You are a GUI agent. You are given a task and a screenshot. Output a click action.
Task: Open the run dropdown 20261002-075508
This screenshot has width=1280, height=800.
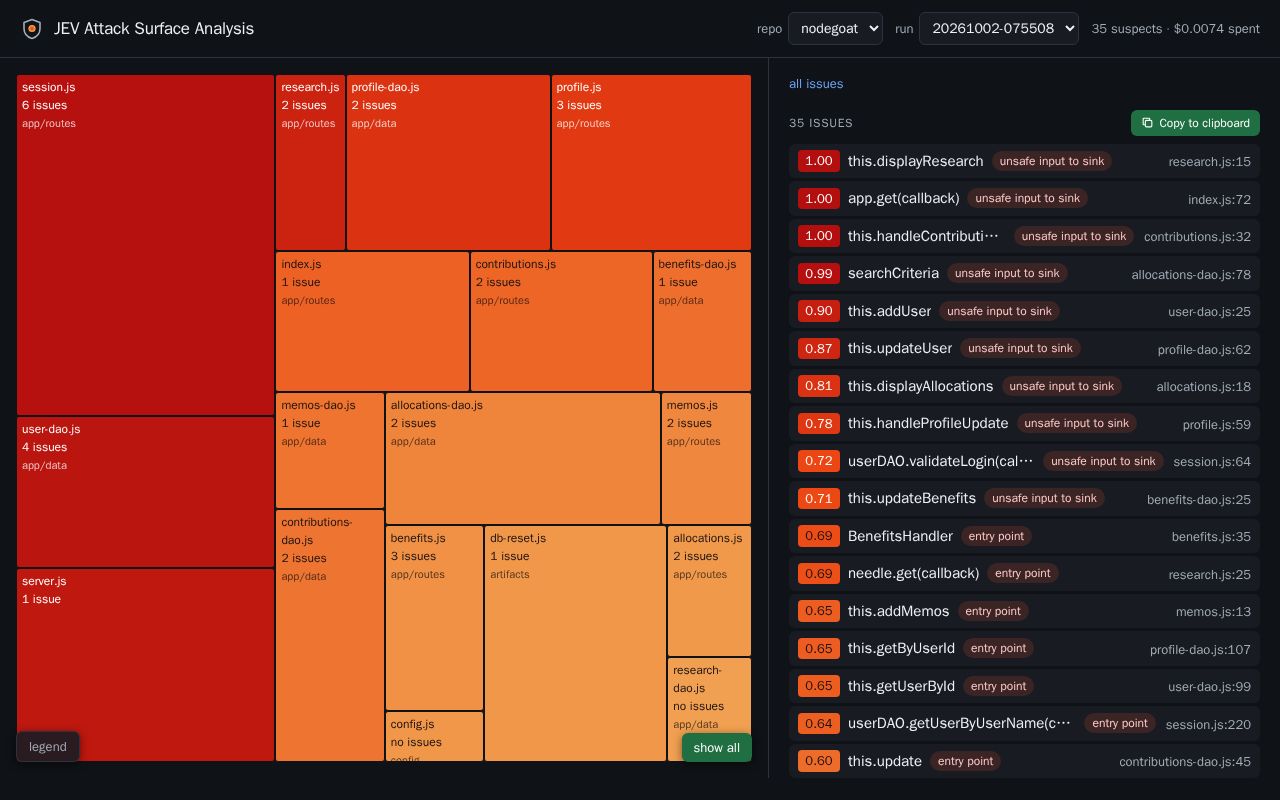click(x=999, y=28)
